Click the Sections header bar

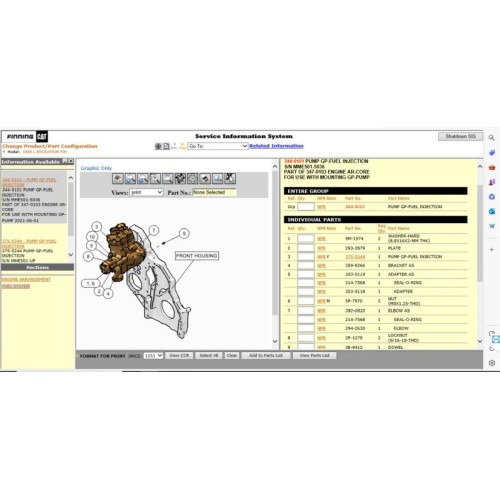[x=38, y=267]
